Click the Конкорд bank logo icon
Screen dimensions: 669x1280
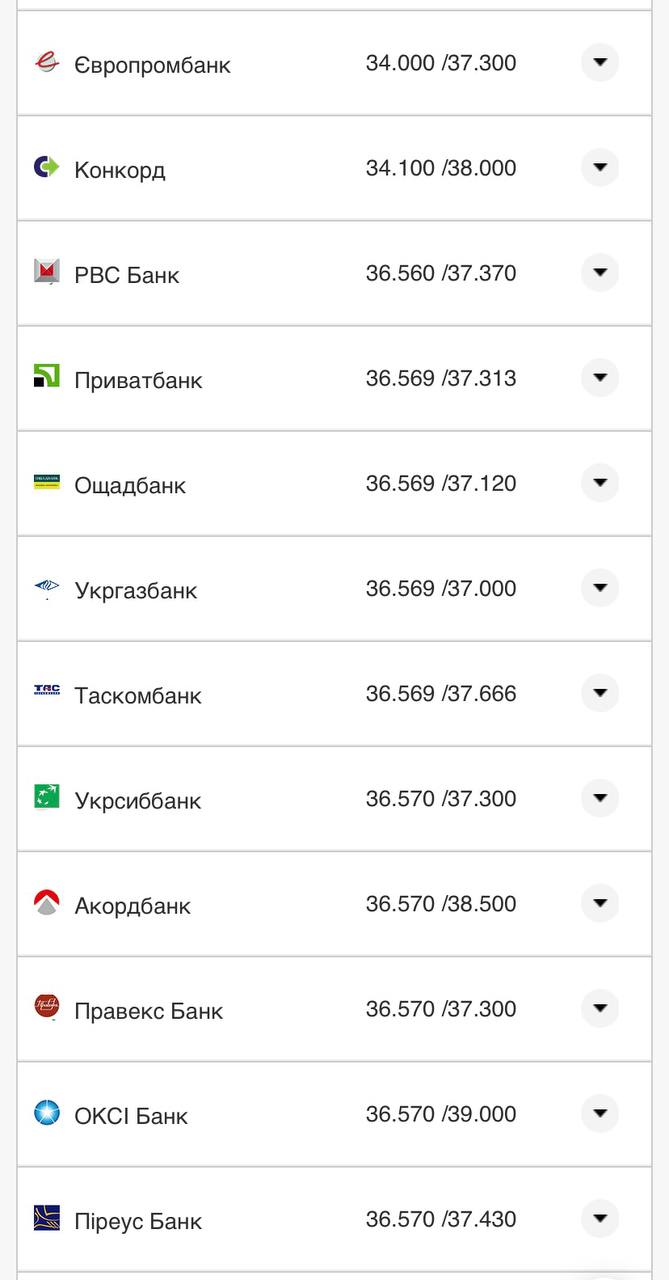point(47,167)
